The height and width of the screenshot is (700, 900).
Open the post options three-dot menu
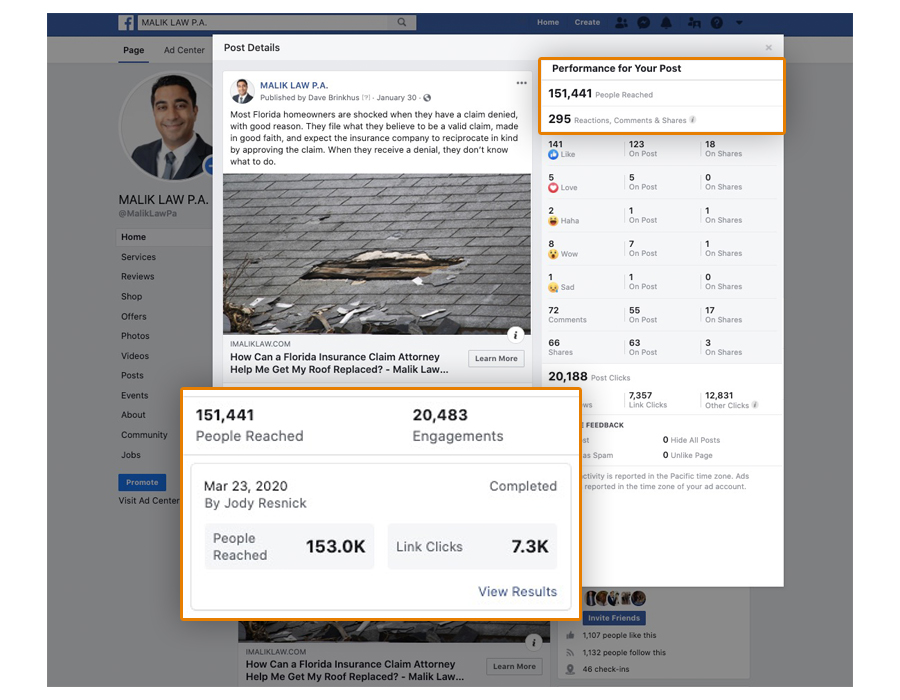coord(521,83)
